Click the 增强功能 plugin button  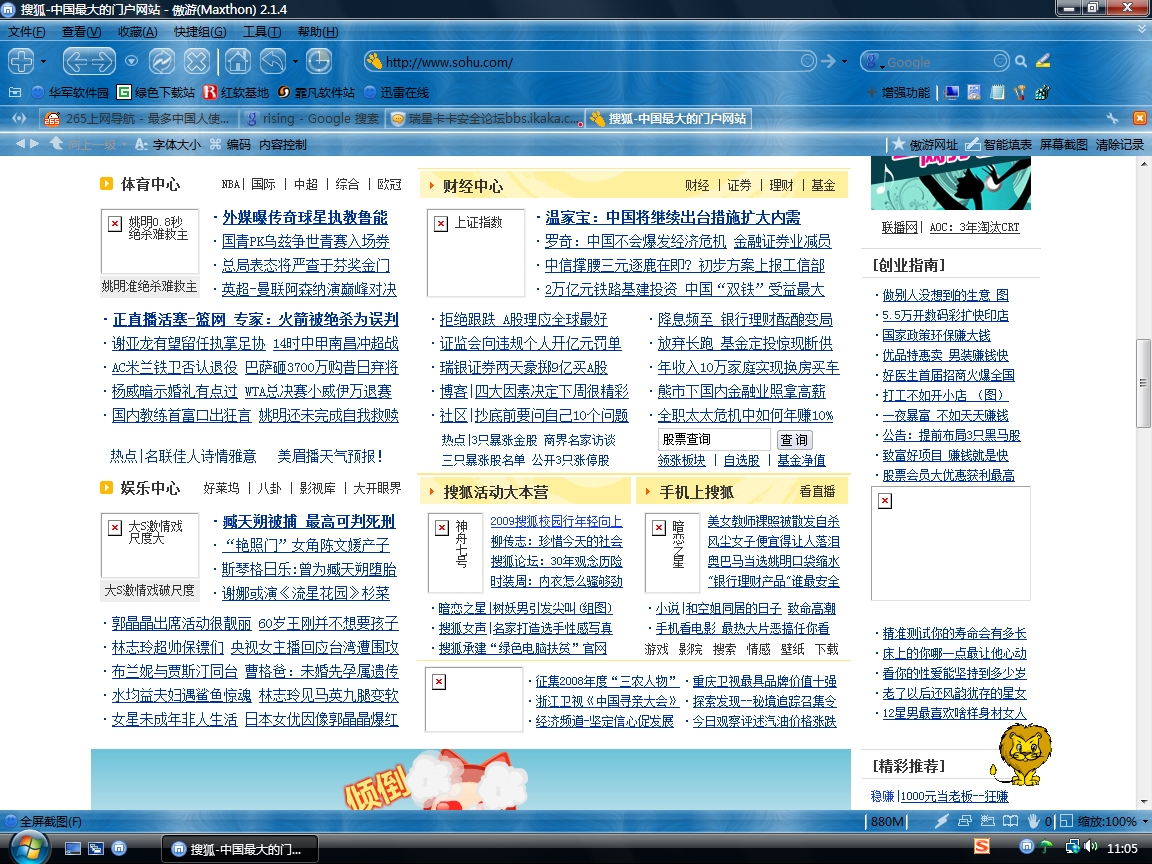click(899, 92)
